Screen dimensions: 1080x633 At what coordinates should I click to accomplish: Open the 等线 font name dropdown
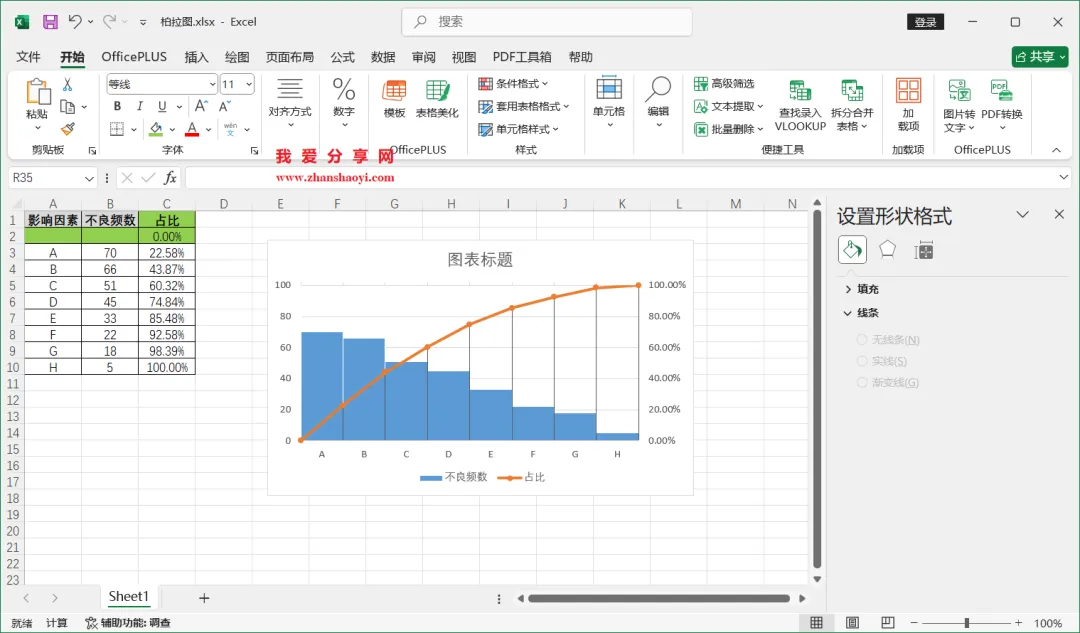212,84
